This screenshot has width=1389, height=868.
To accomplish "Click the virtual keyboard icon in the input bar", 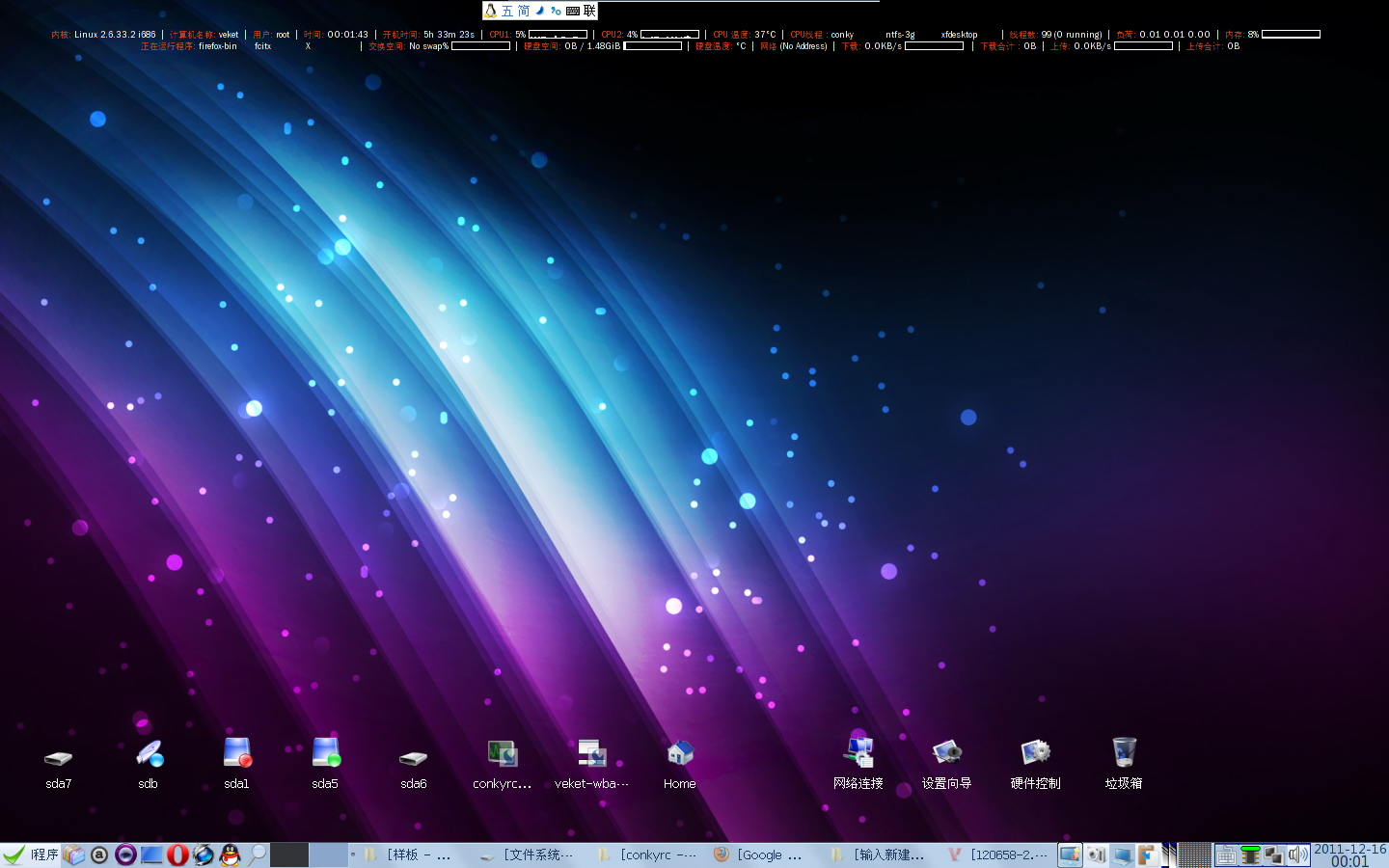I will pyautogui.click(x=573, y=11).
